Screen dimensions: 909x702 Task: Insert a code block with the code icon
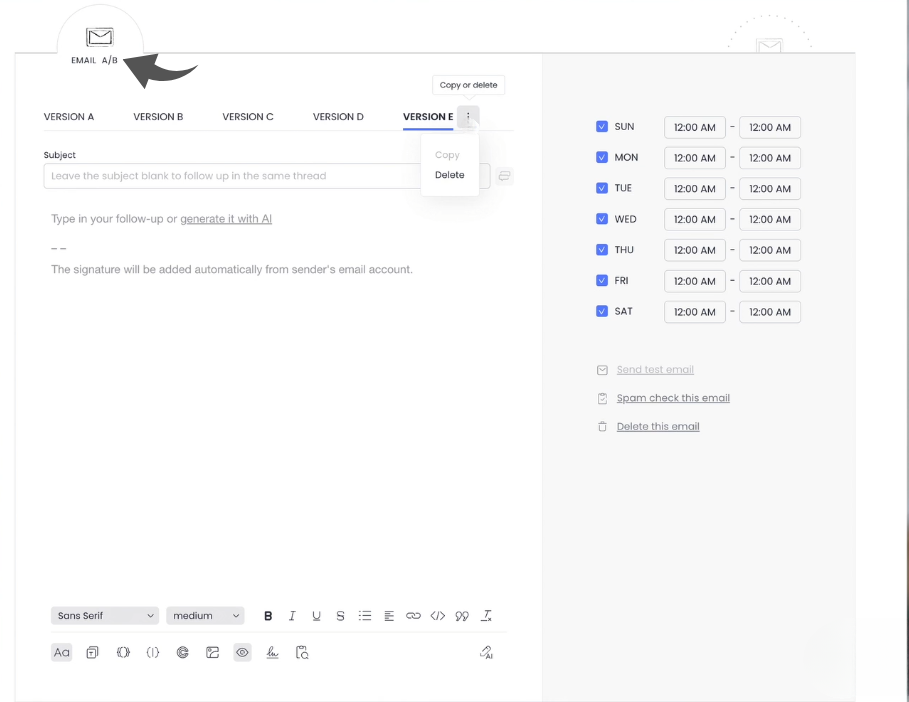click(437, 616)
